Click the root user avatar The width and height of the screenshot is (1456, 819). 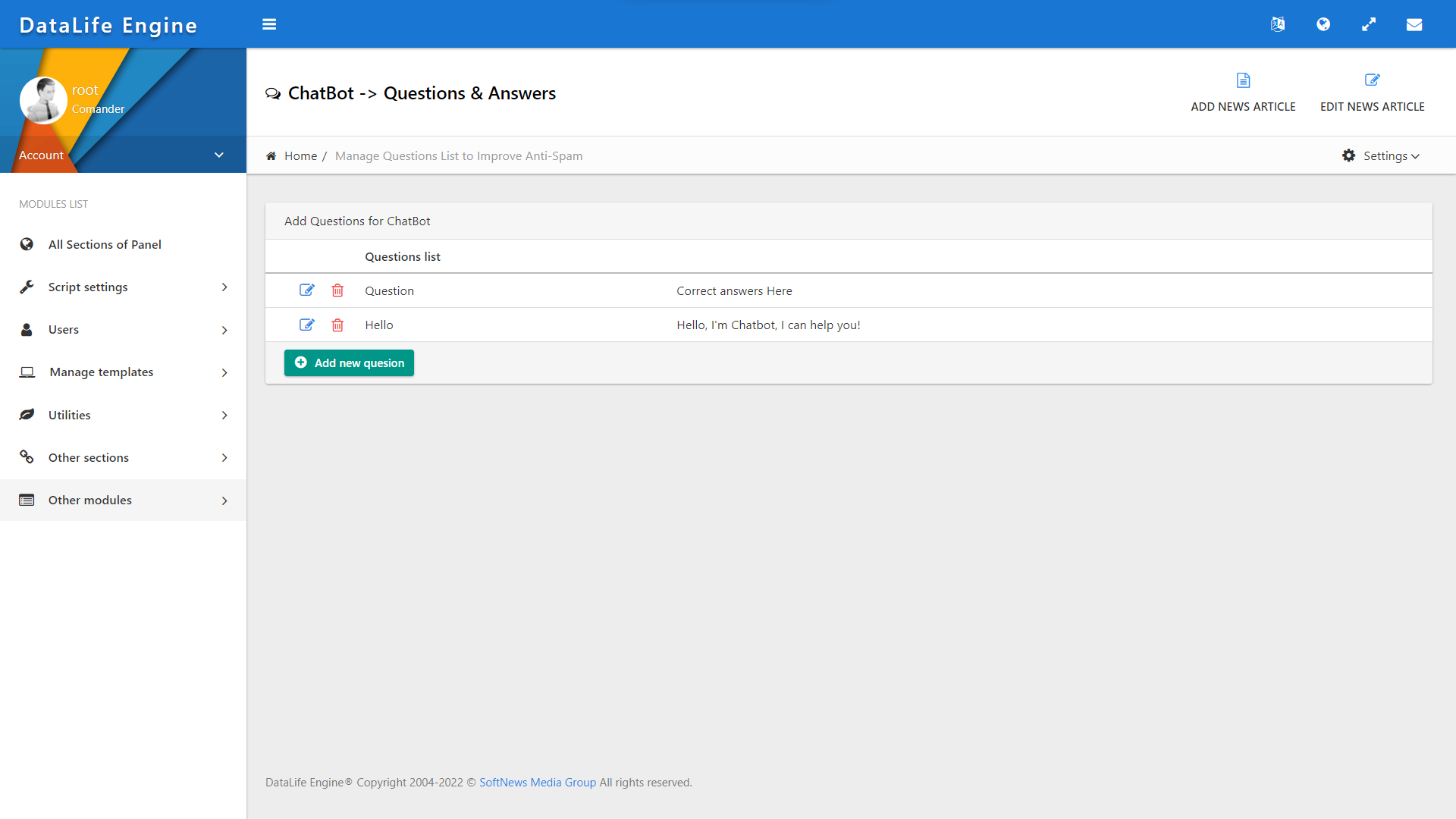[43, 100]
